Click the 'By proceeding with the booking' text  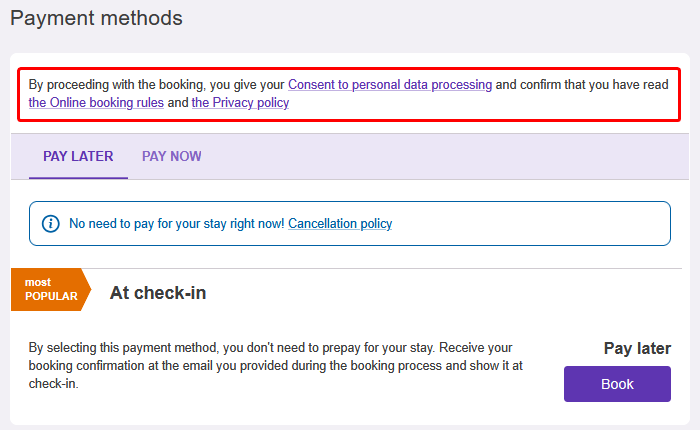click(156, 84)
